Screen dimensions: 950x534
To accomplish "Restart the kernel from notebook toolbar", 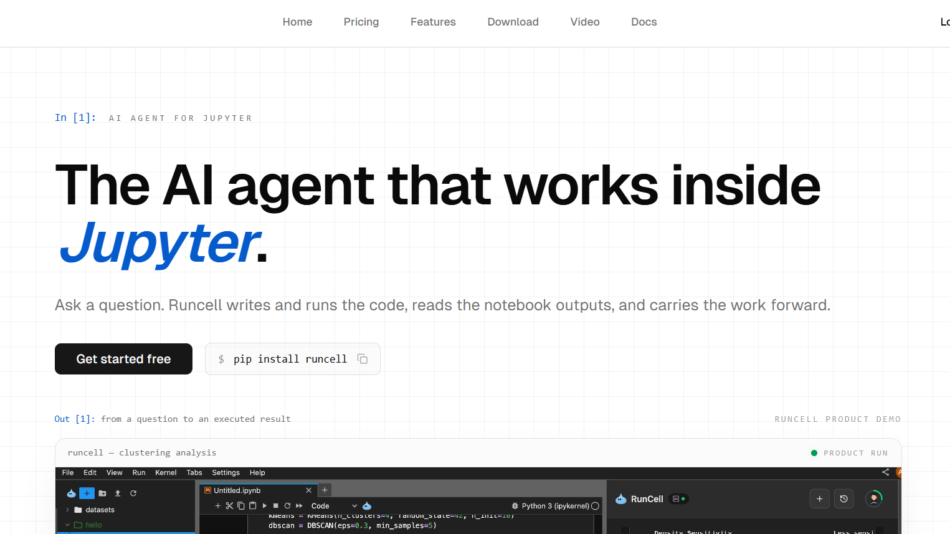I will click(x=287, y=506).
